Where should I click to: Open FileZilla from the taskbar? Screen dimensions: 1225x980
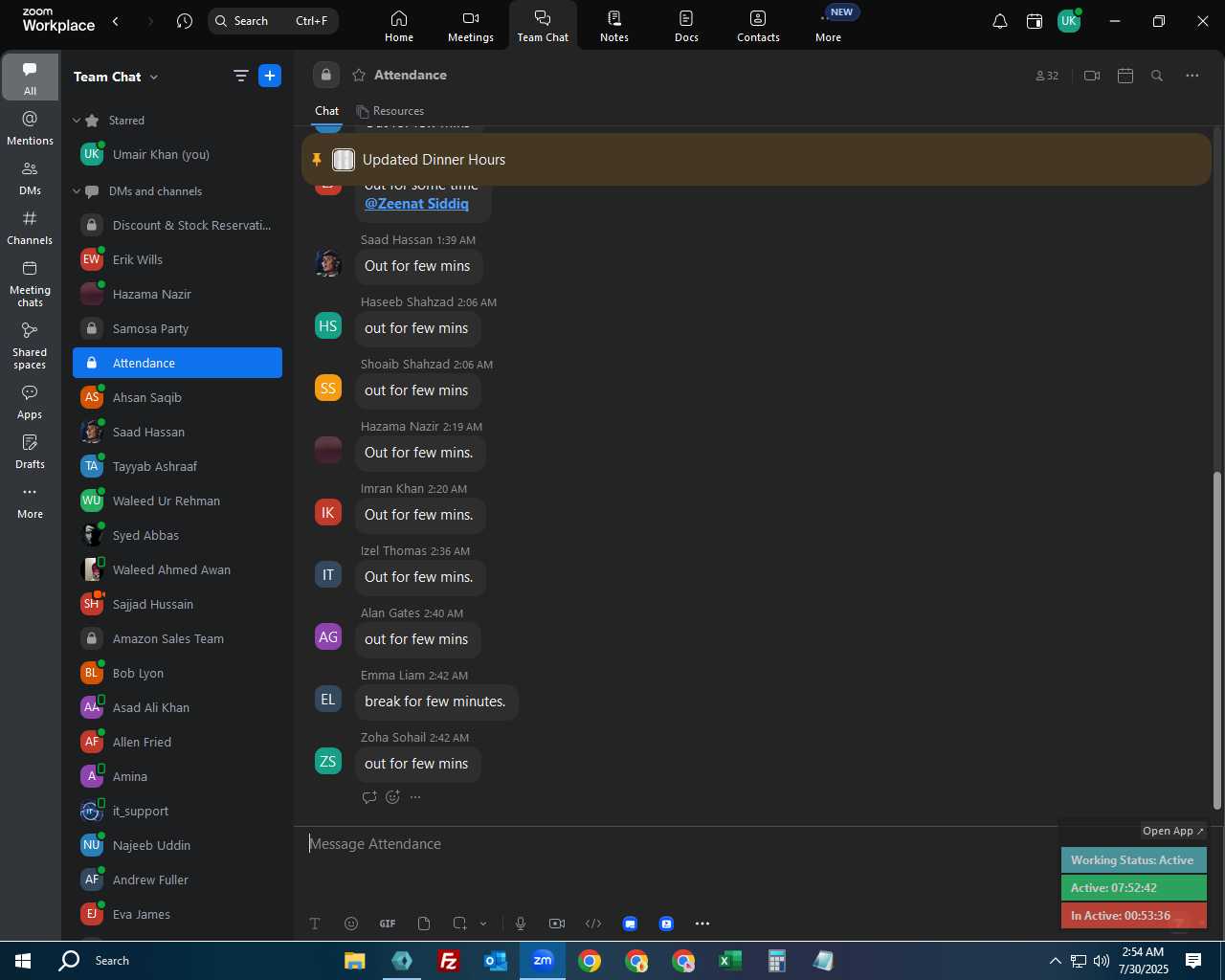(449, 961)
